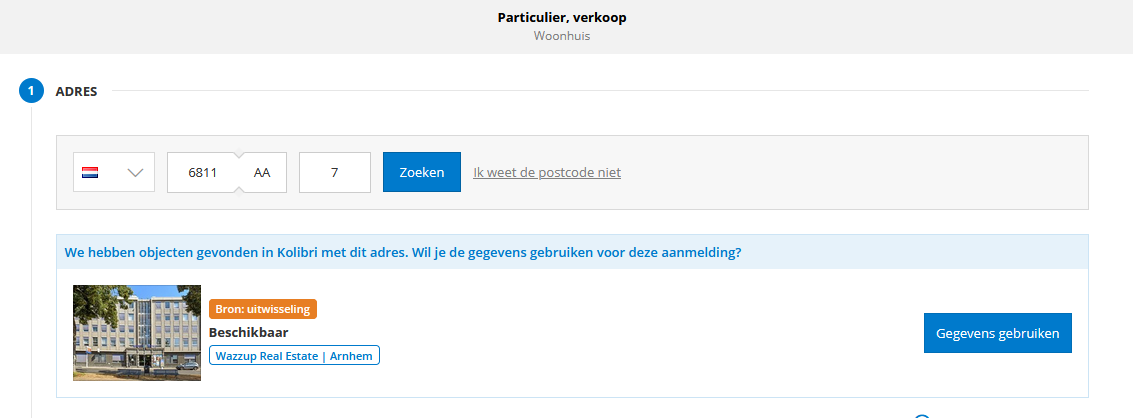This screenshot has width=1133, height=418.
Task: Click the 'Bron: uitwisseling' badge
Action: click(263, 310)
